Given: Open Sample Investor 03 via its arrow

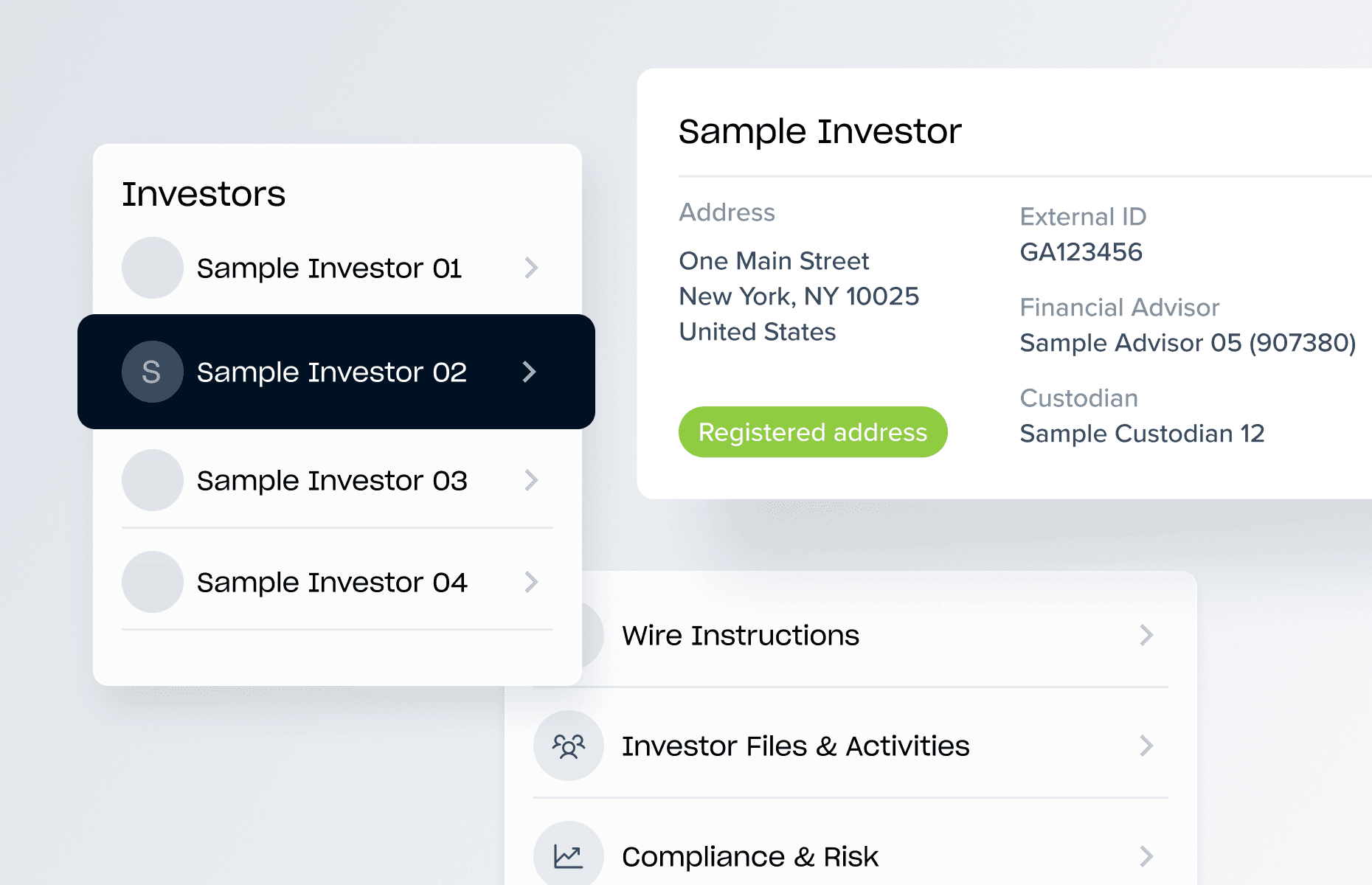Looking at the screenshot, I should [531, 480].
